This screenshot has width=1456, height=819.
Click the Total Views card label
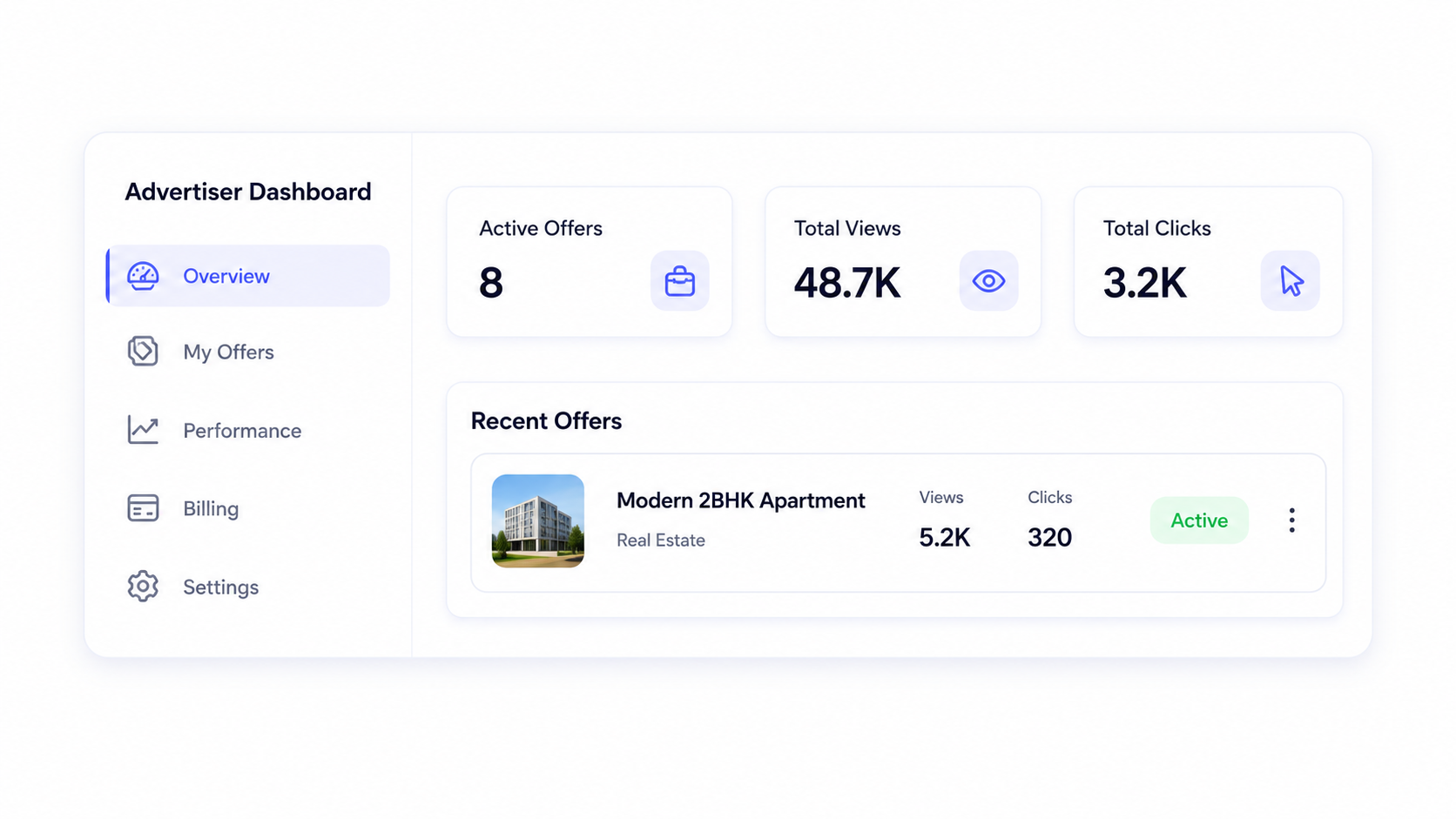(x=847, y=228)
